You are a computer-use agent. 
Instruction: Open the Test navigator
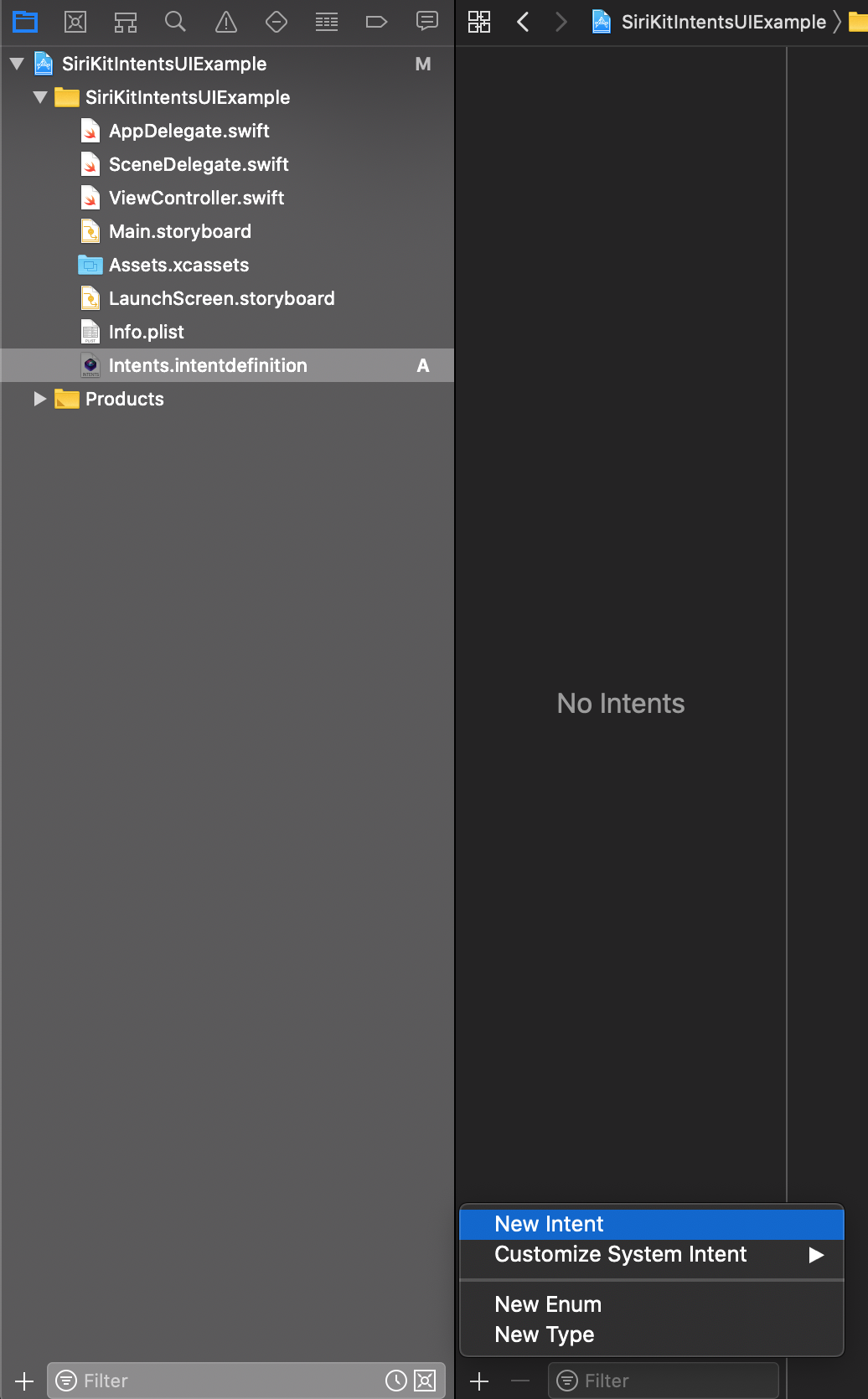click(x=276, y=22)
